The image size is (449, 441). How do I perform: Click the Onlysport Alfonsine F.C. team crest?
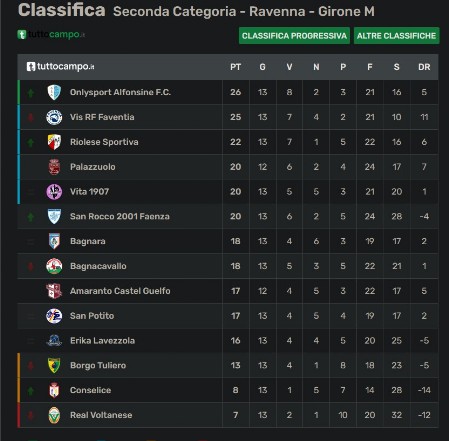point(54,92)
